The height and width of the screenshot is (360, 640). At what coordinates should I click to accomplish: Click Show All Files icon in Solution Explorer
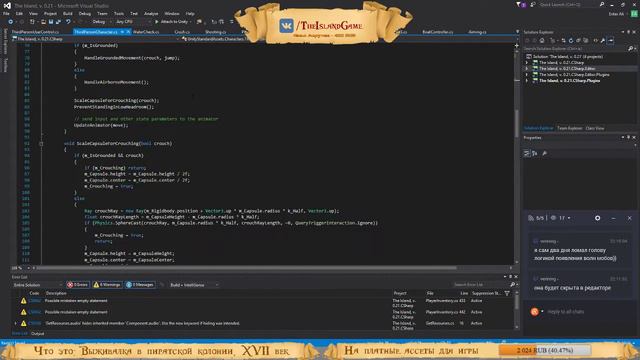click(585, 40)
